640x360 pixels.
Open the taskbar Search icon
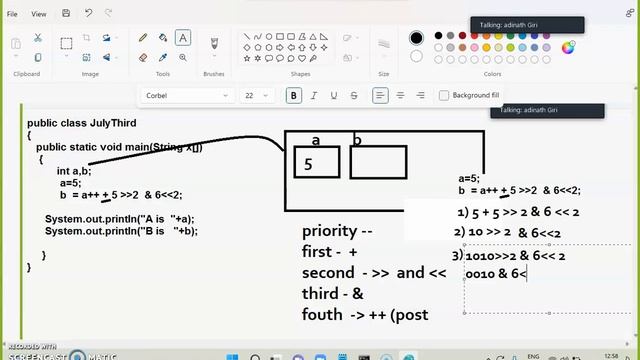(255, 357)
